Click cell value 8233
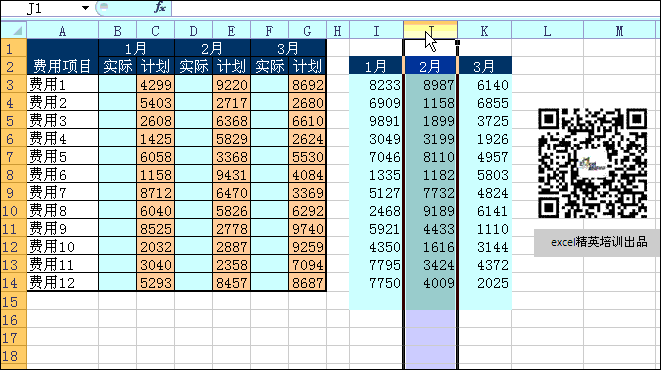The image size is (661, 370). [376, 85]
